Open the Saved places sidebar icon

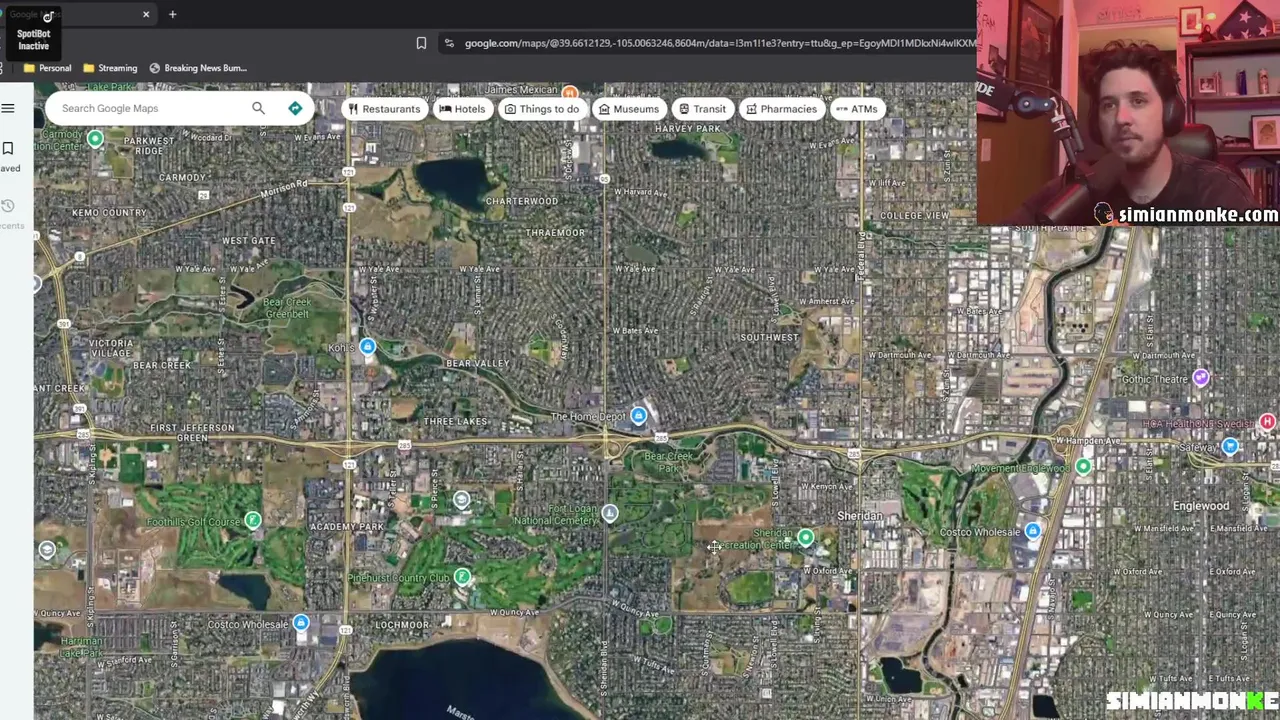pyautogui.click(x=8, y=149)
